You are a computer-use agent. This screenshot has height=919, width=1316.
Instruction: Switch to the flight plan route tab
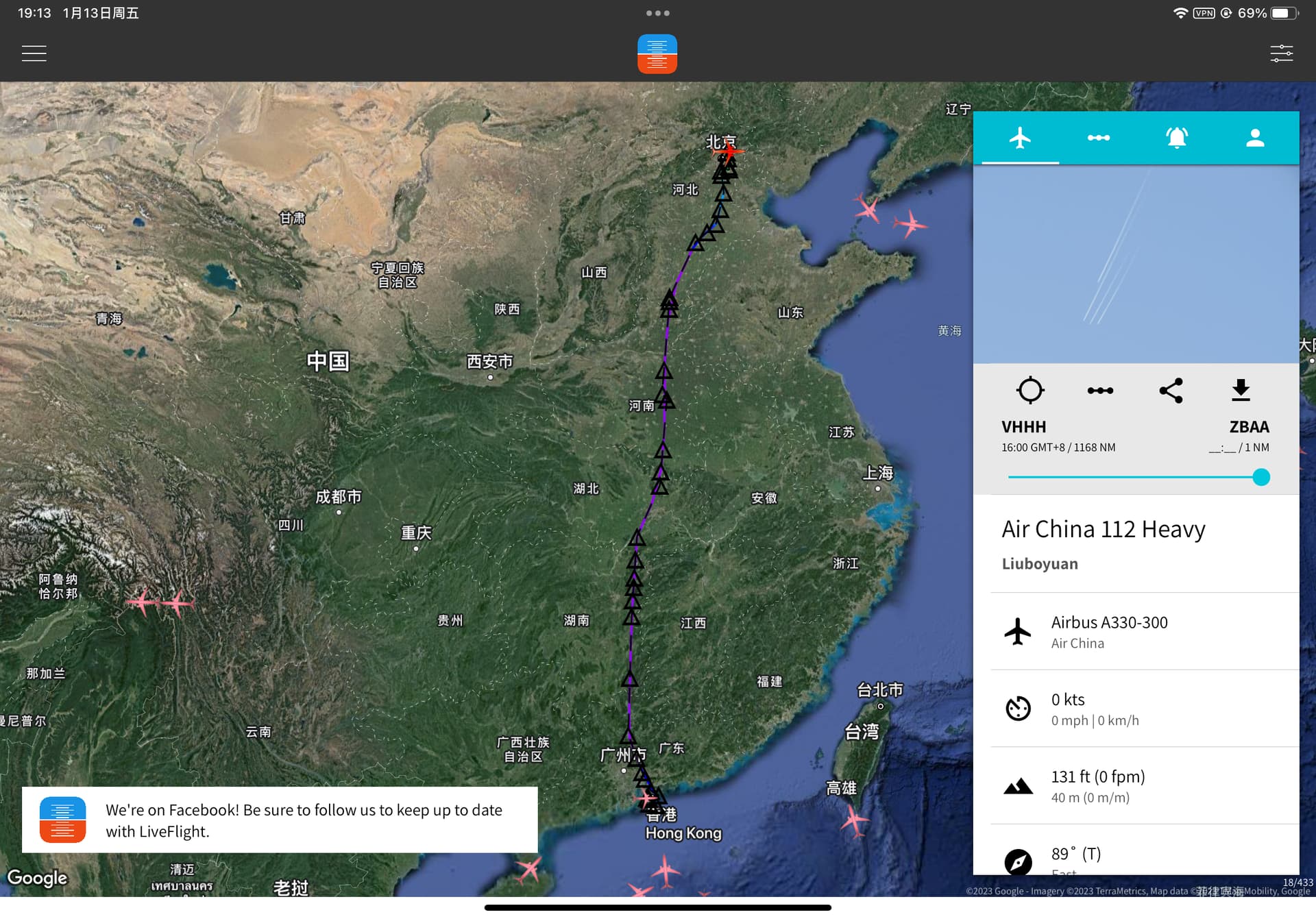(1098, 138)
